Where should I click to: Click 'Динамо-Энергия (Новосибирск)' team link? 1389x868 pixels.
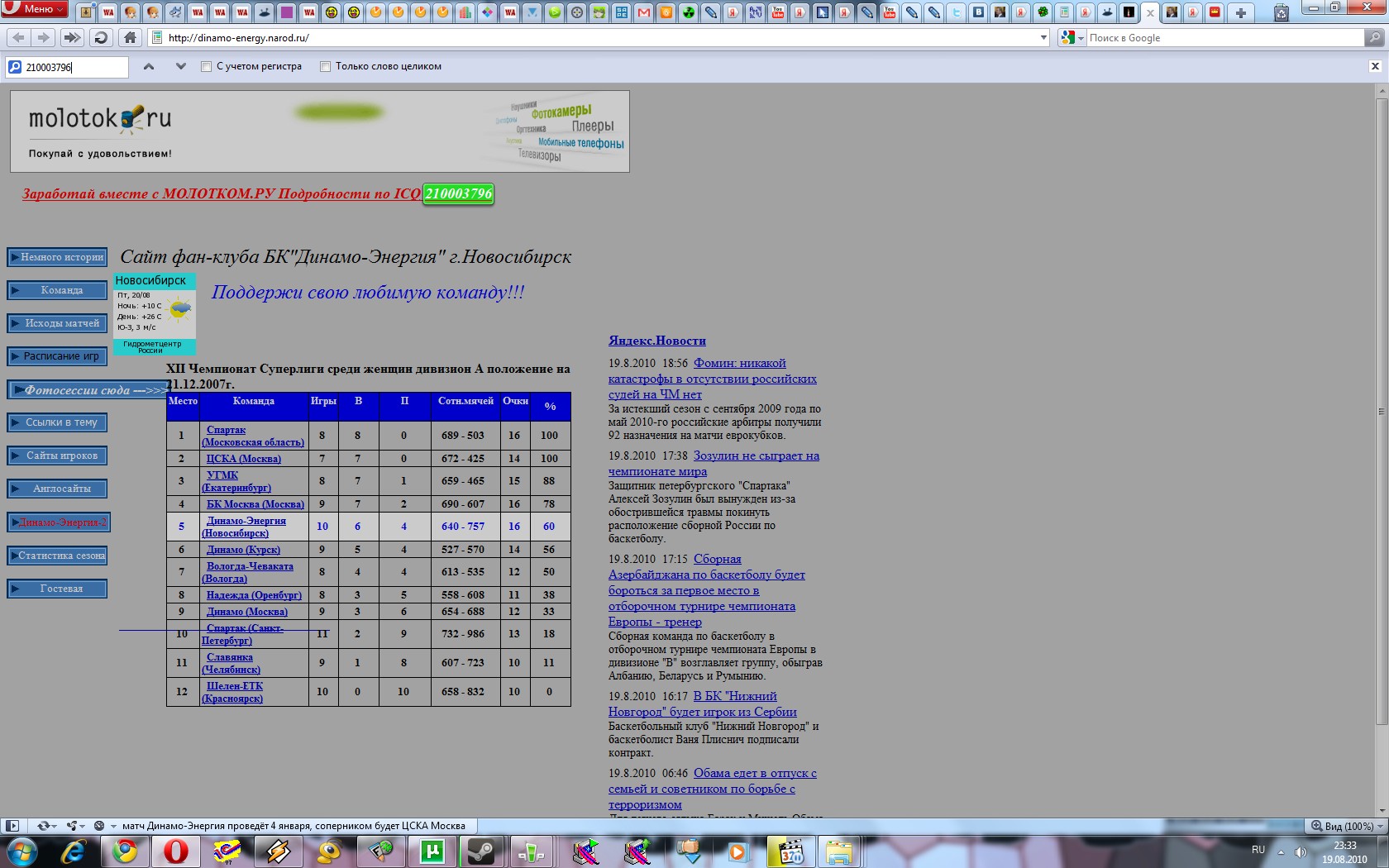(x=245, y=527)
